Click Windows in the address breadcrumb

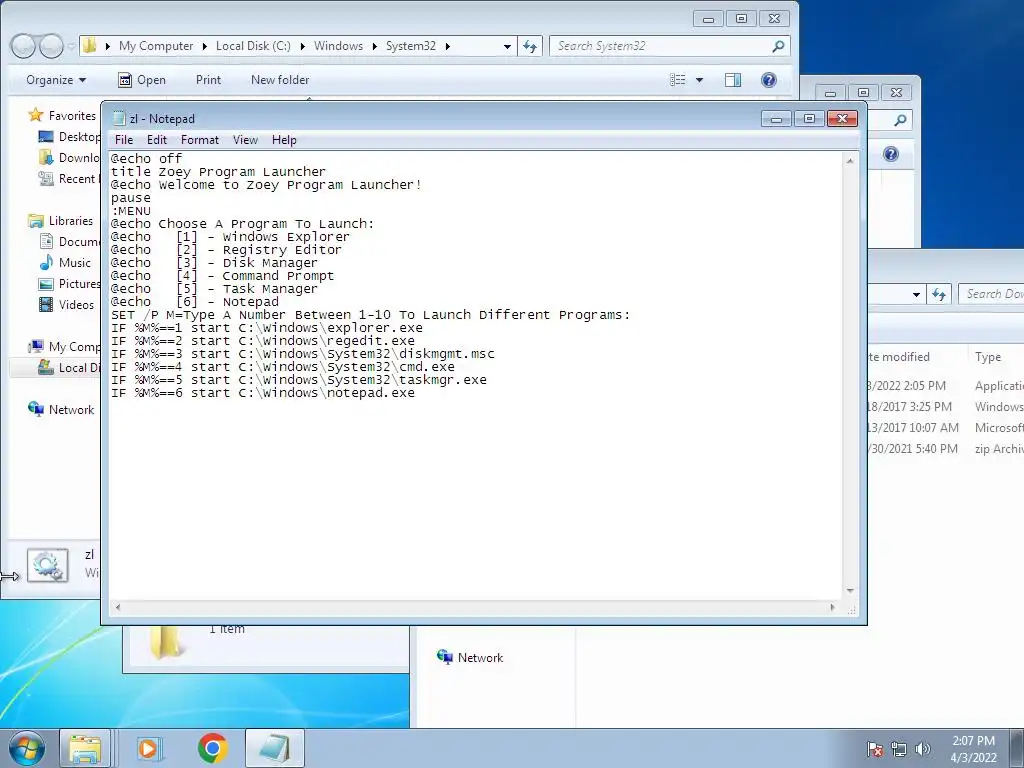[x=338, y=46]
